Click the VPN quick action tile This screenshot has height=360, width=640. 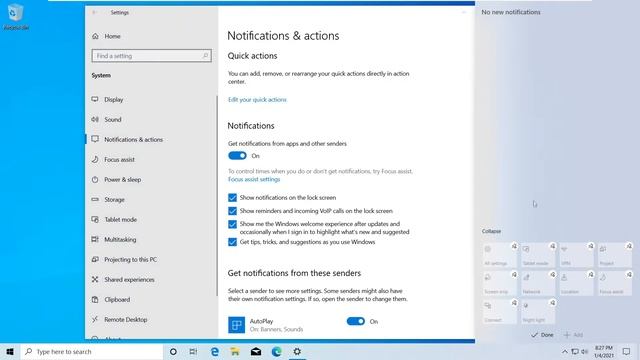pyautogui.click(x=576, y=256)
